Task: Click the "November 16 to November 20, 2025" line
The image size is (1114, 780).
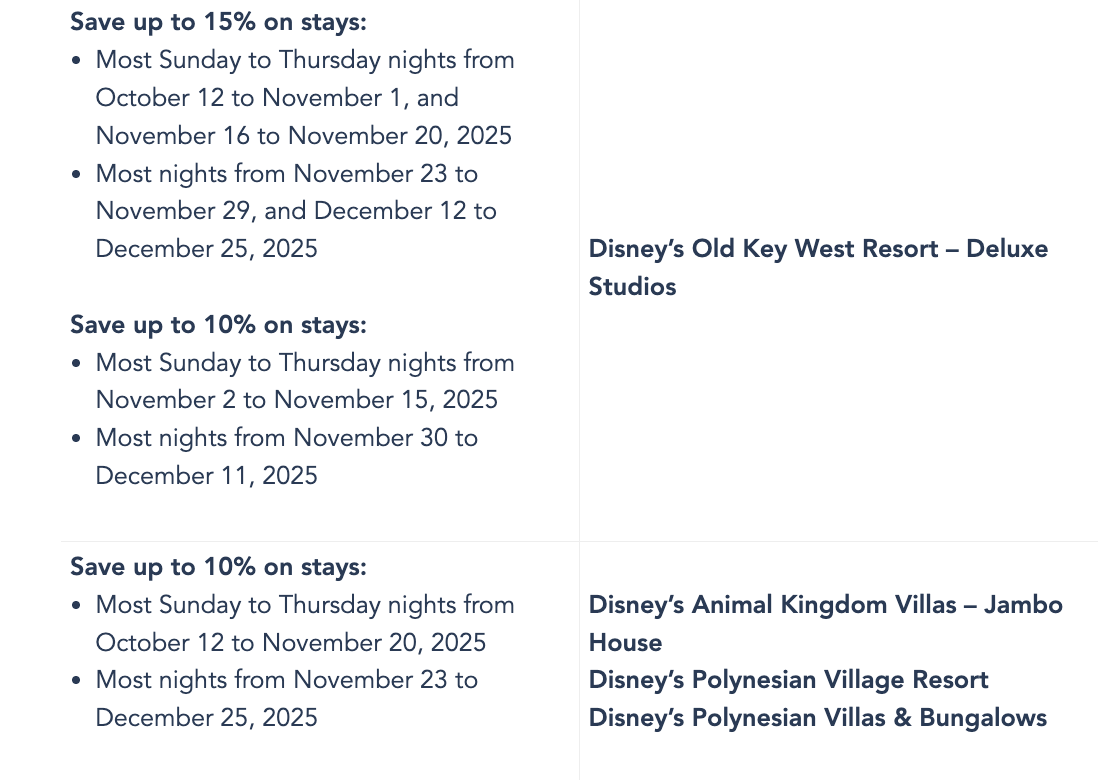Action: [x=303, y=136]
